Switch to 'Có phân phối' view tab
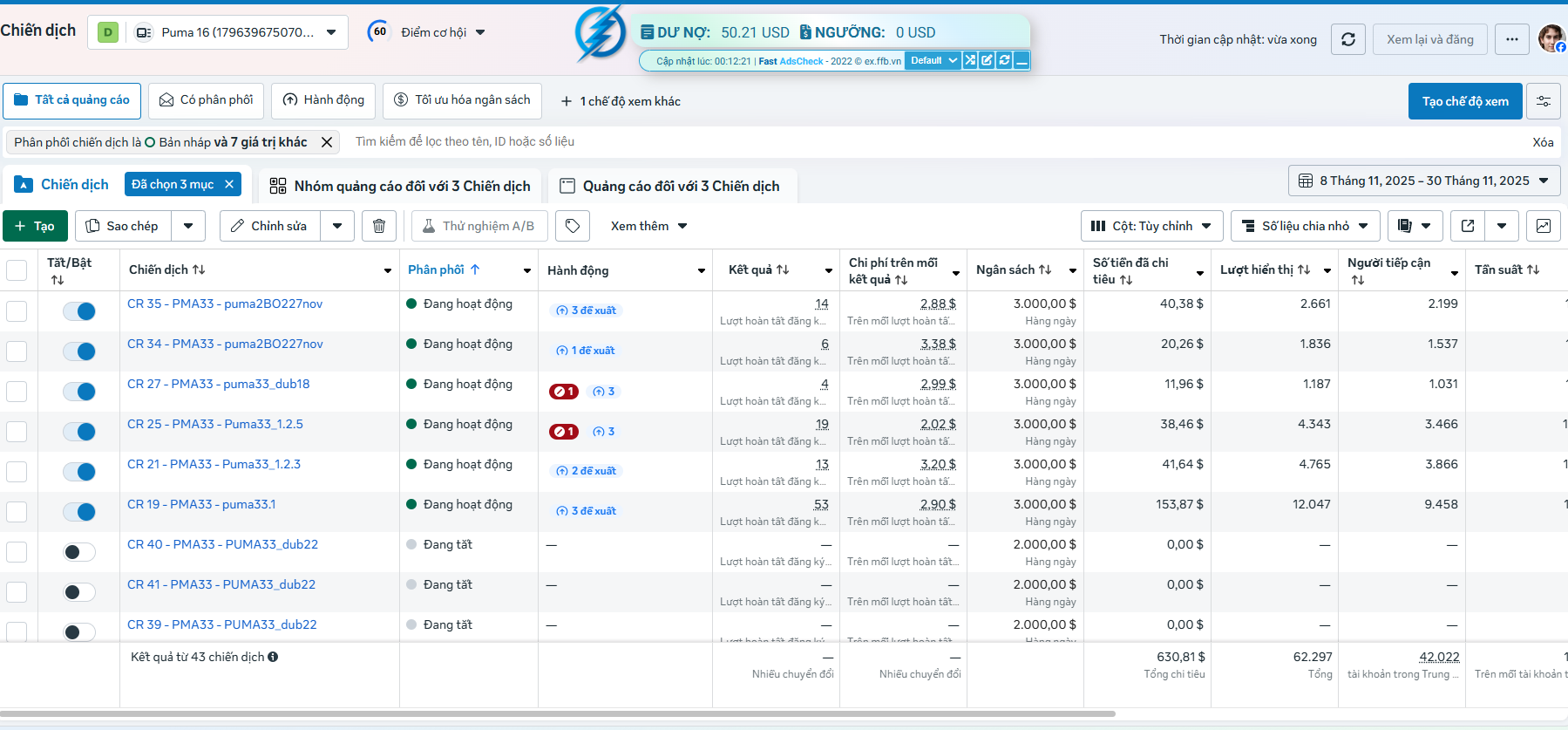1568x730 pixels. point(207,100)
